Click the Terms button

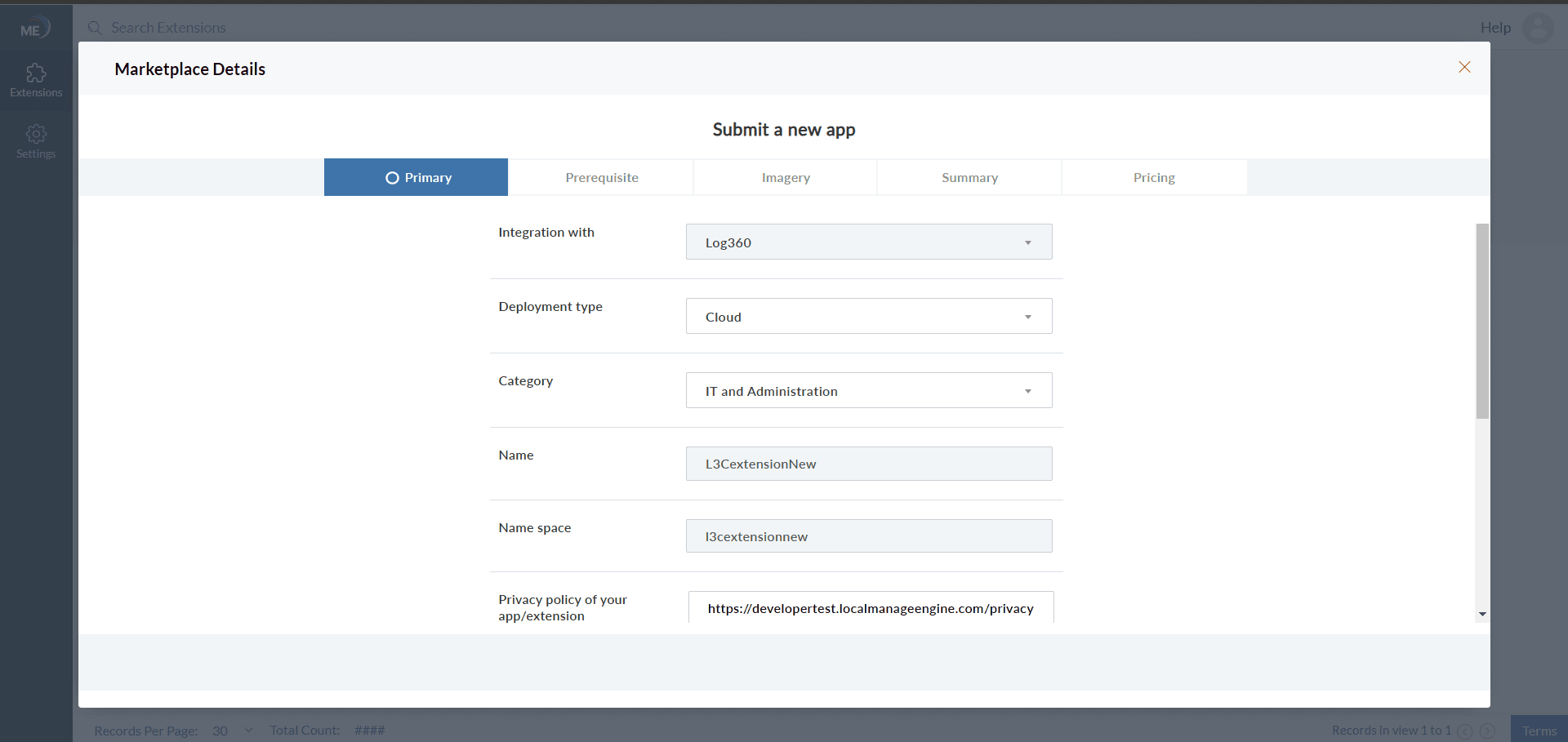(1540, 731)
